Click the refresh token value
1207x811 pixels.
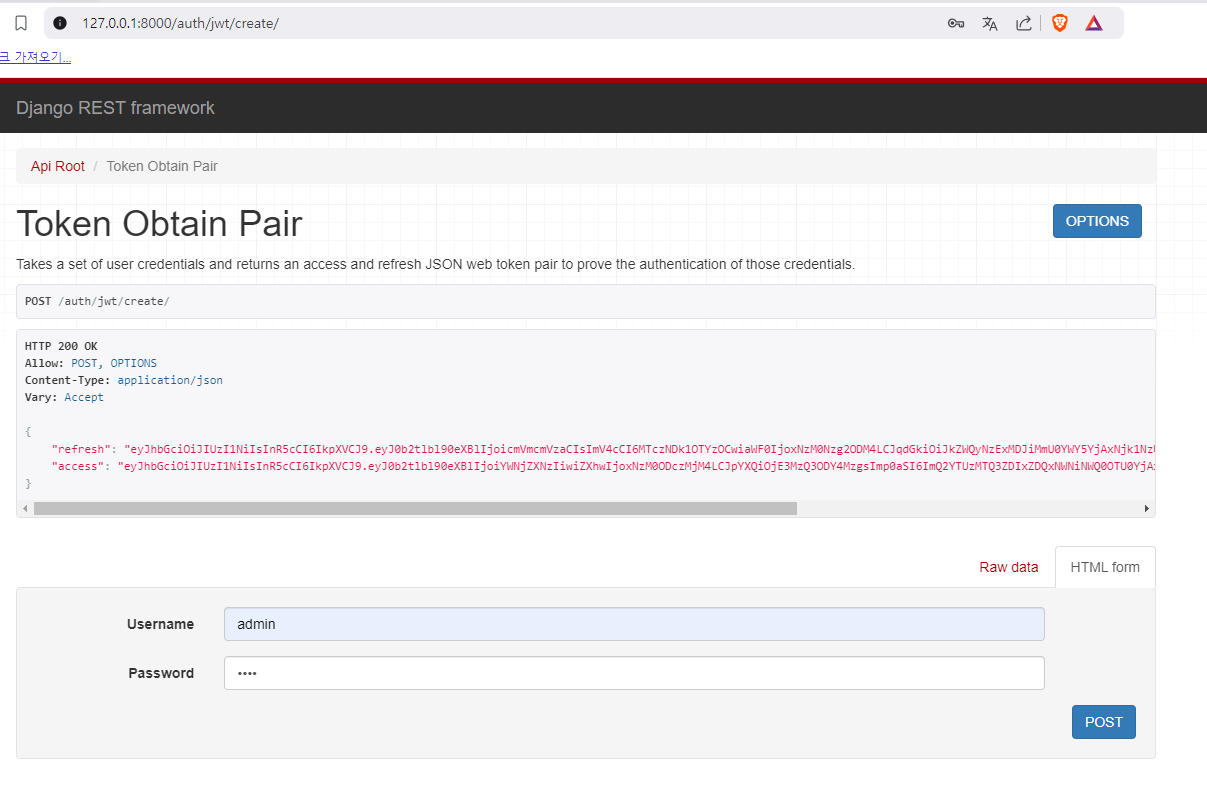click(x=640, y=448)
